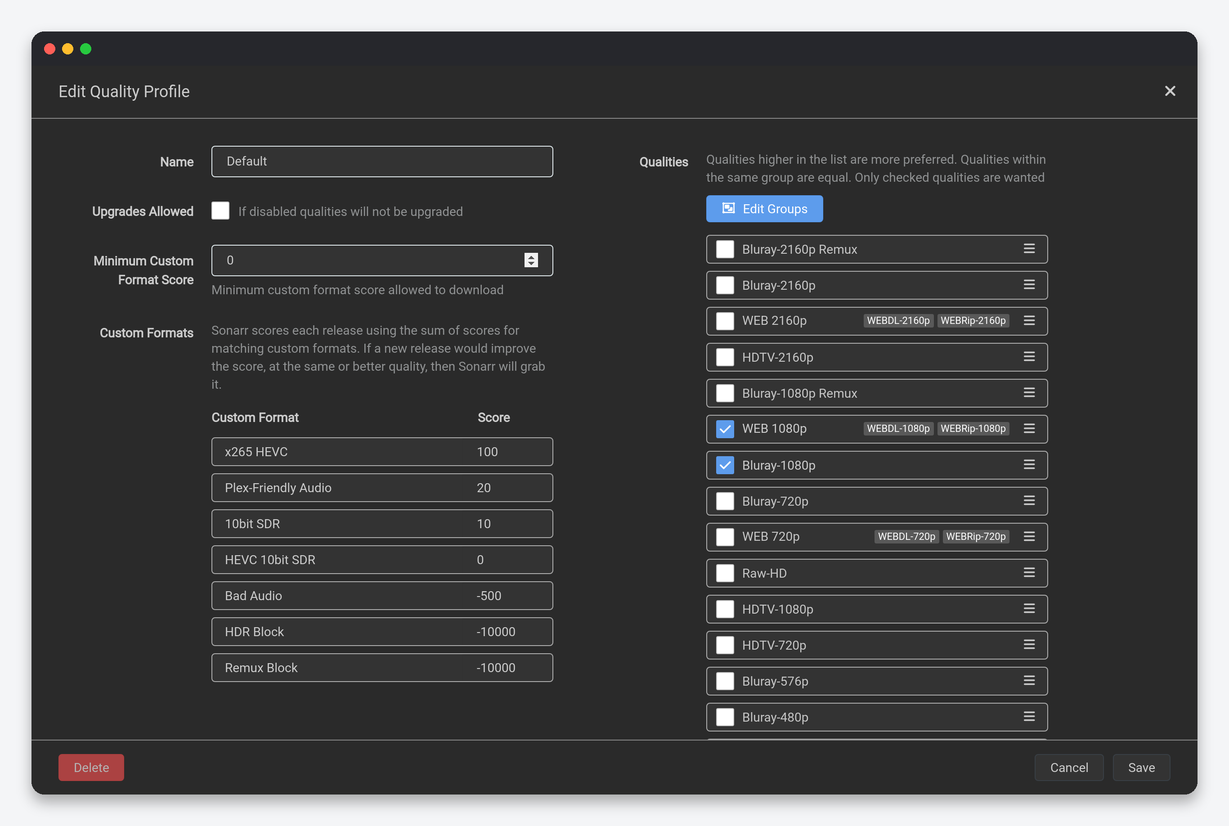The image size is (1229, 826).
Task: Delete this quality profile
Action: 91,767
